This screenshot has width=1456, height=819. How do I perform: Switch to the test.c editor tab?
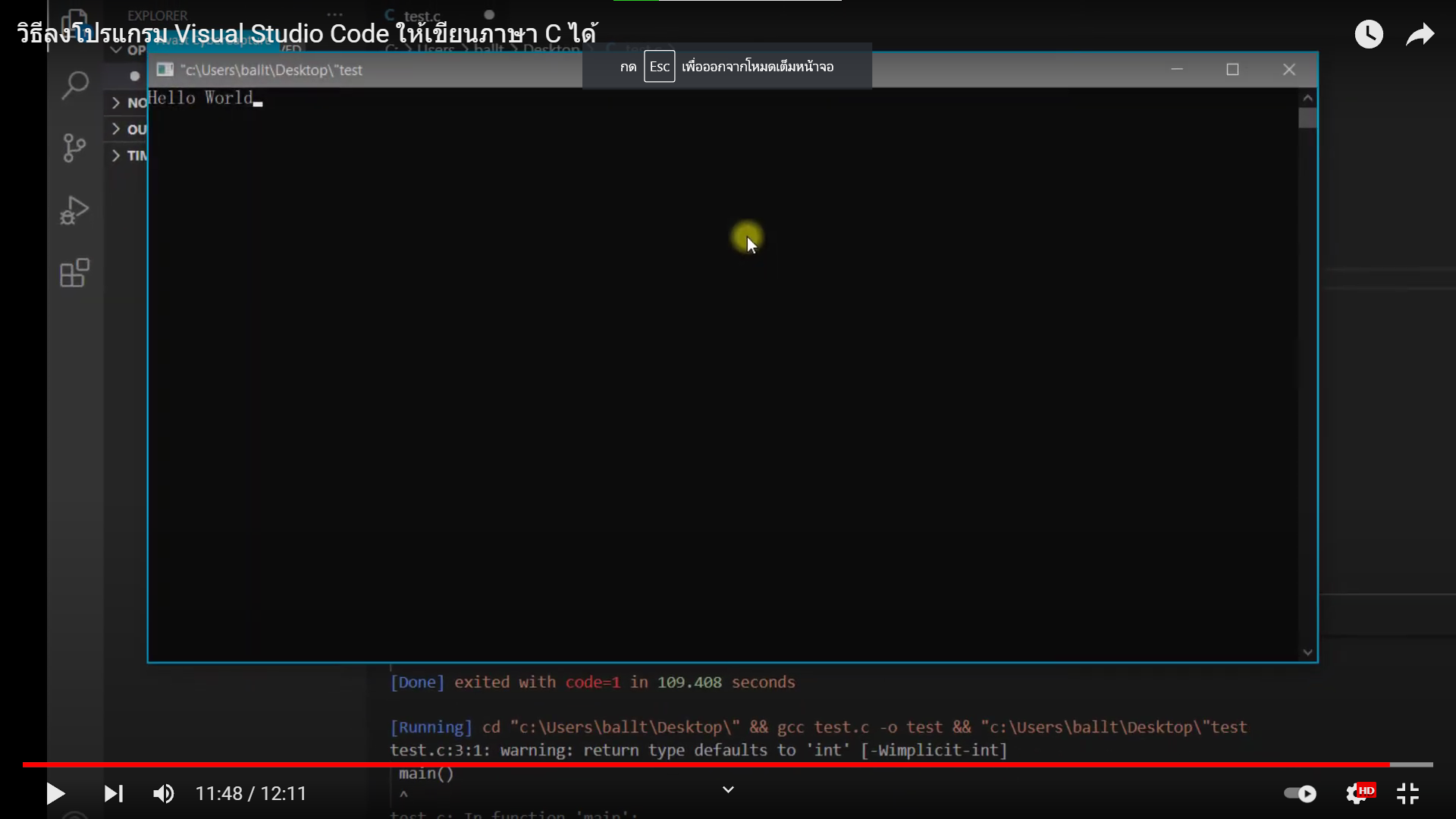click(x=422, y=15)
